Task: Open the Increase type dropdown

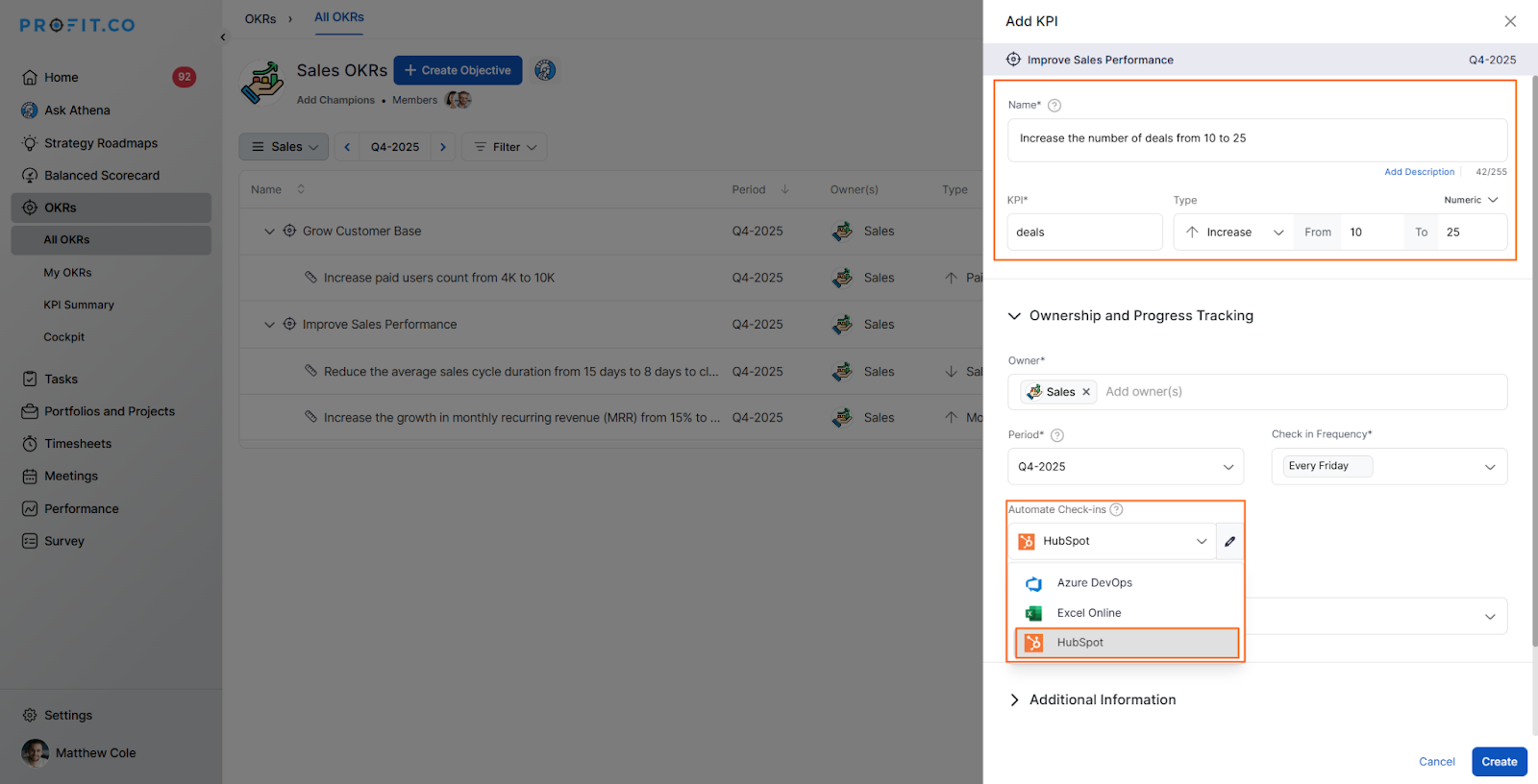Action: pyautogui.click(x=1234, y=233)
